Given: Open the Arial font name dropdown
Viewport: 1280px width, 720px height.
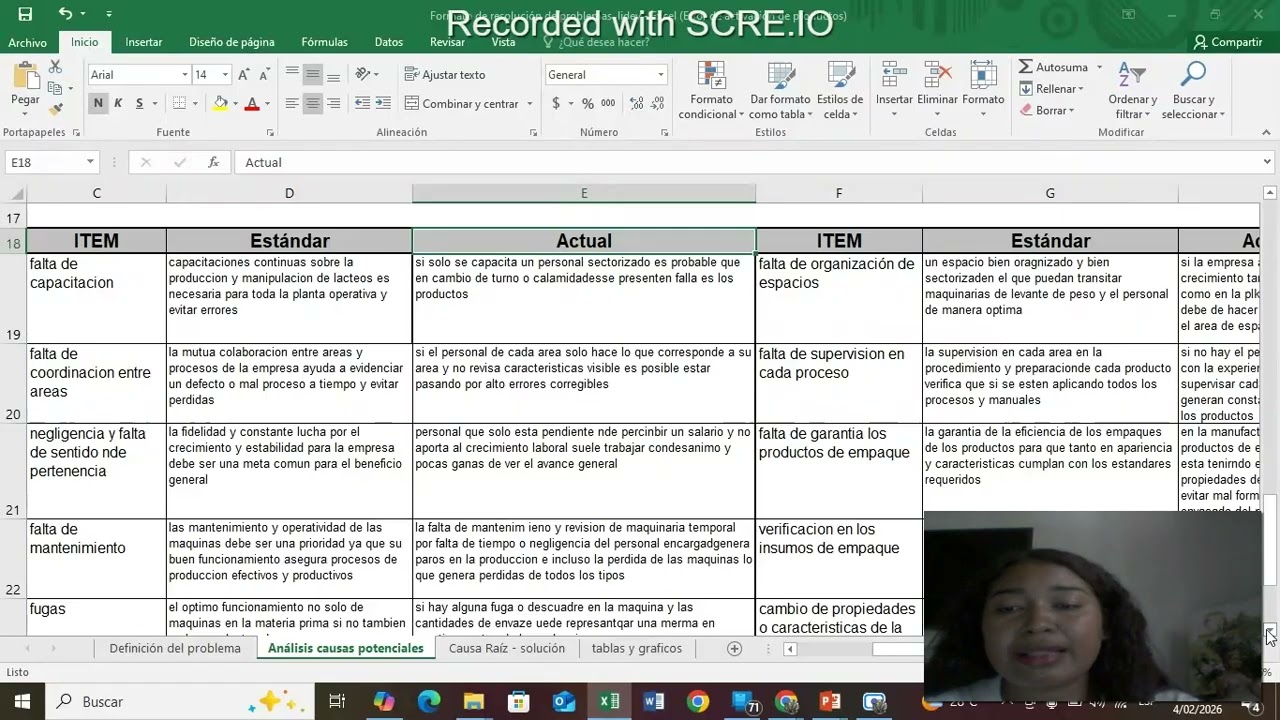Looking at the screenshot, I should tap(184, 75).
